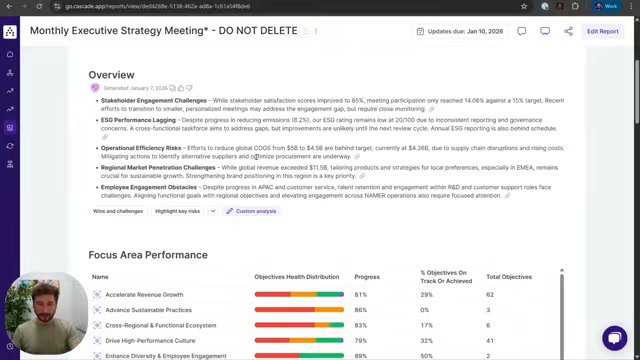Click the 81% progress value
Image resolution: width=640 pixels, height=360 pixels.
[x=361, y=294]
